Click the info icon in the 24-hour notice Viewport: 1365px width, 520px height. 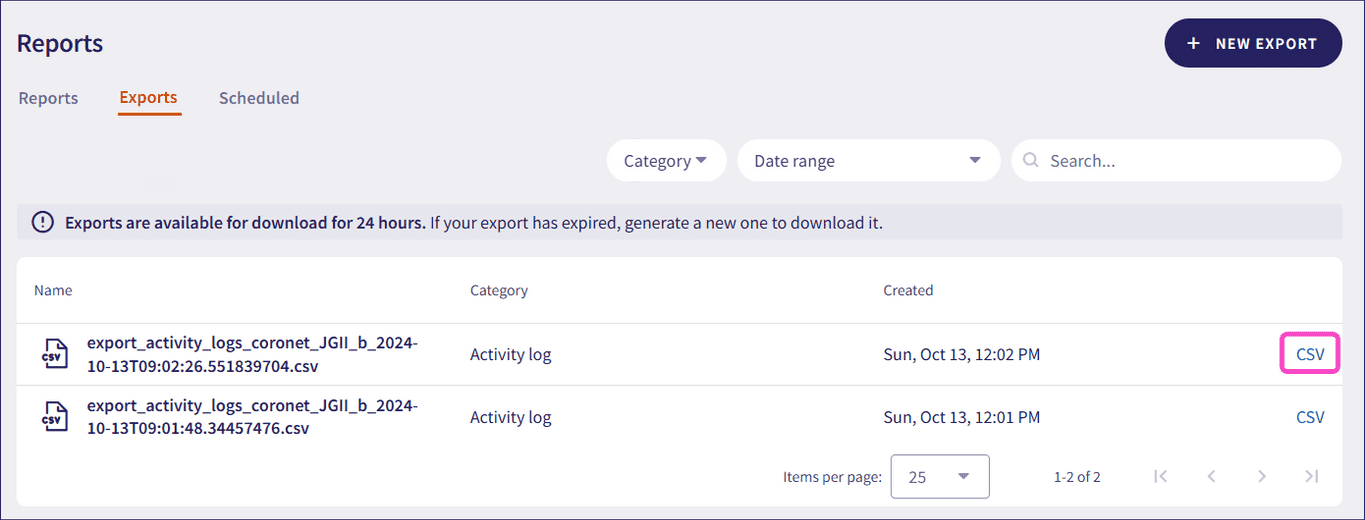pyautogui.click(x=43, y=222)
